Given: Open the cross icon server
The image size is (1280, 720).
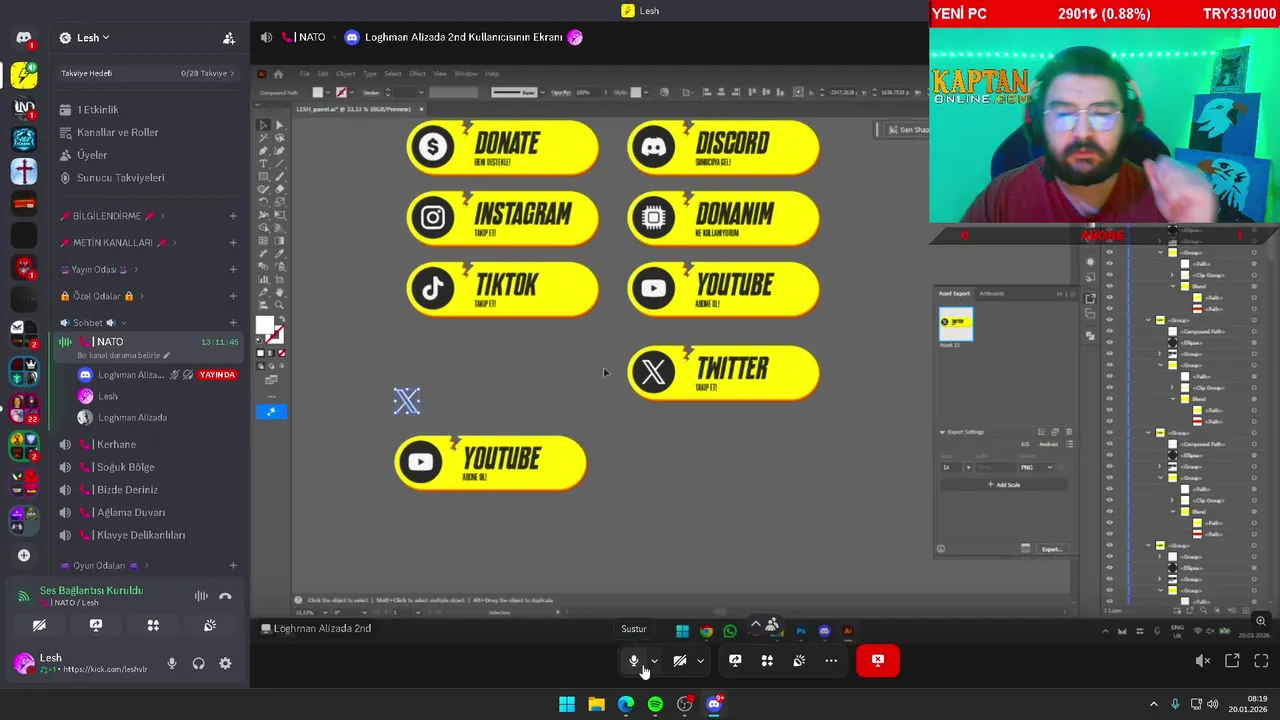Looking at the screenshot, I should click(24, 171).
